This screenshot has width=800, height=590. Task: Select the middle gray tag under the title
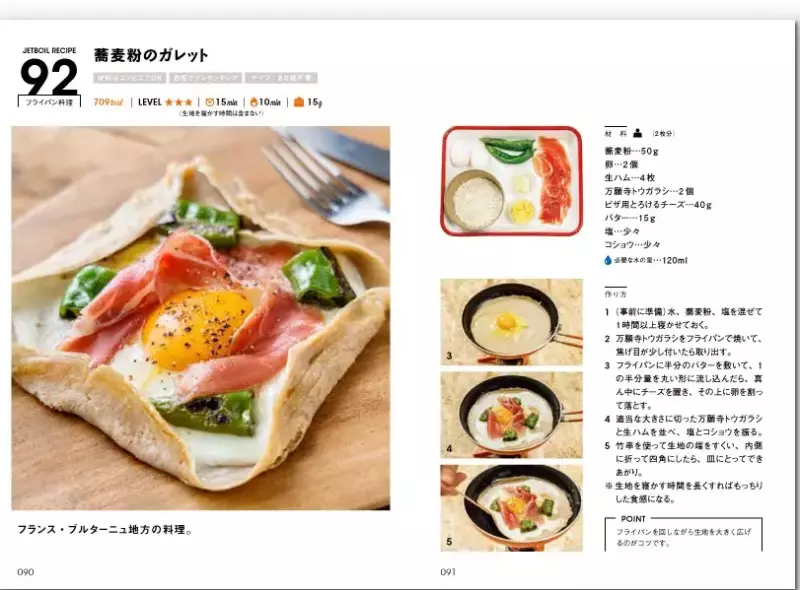205,78
